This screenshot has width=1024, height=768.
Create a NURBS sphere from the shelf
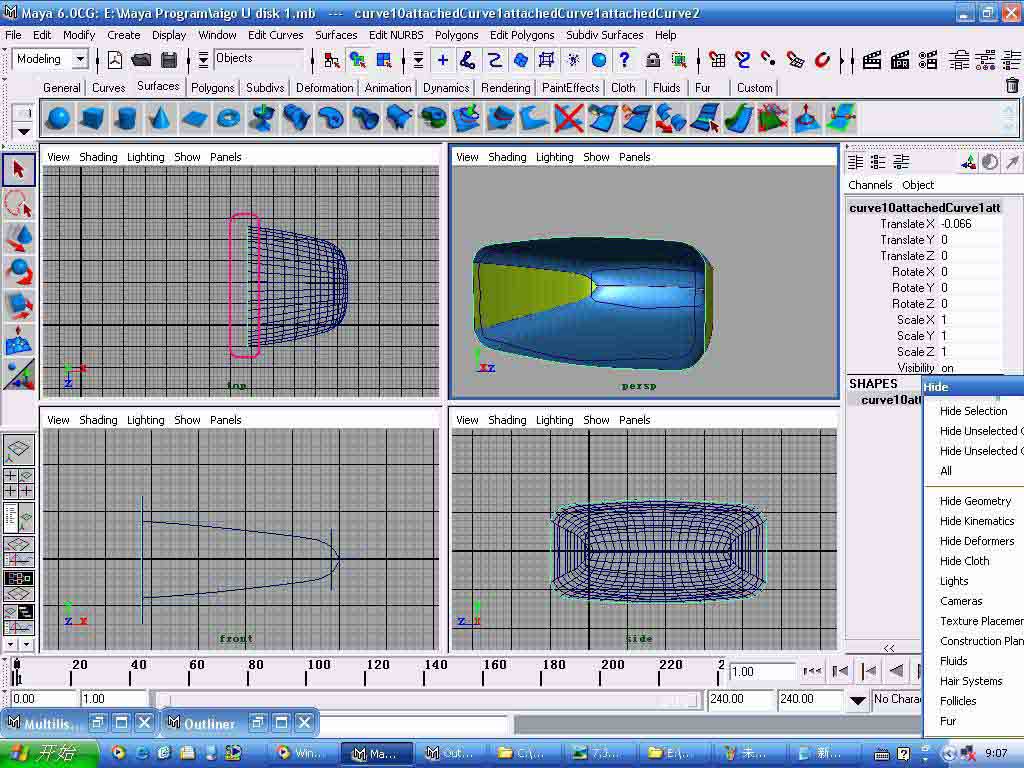click(59, 119)
